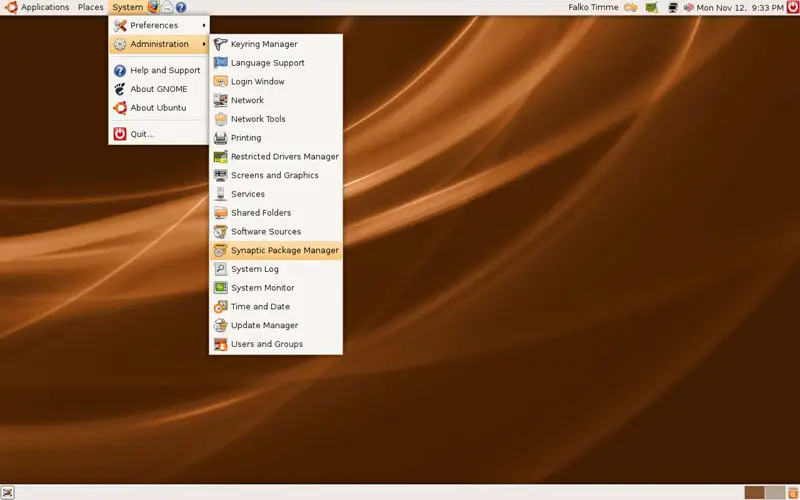
Task: Switch to the second gray workspace
Action: [774, 492]
